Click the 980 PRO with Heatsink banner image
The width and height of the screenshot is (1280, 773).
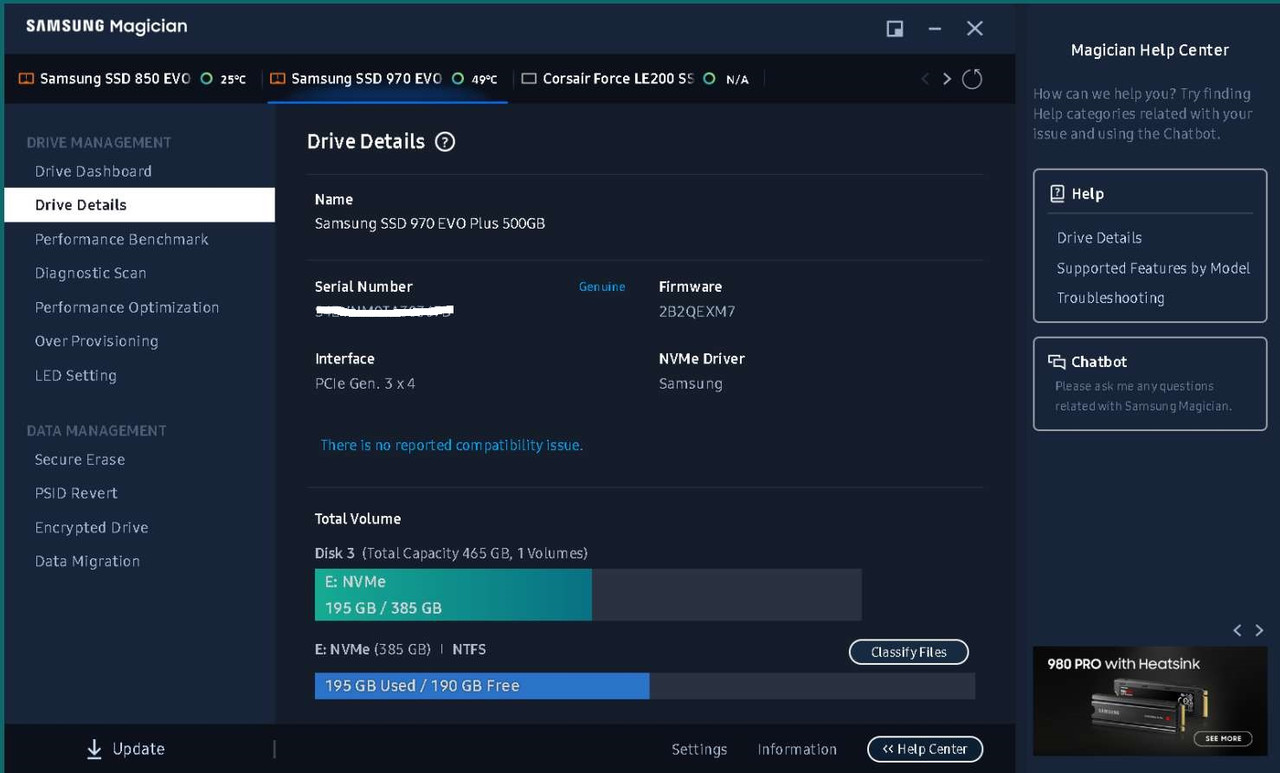click(x=1150, y=701)
